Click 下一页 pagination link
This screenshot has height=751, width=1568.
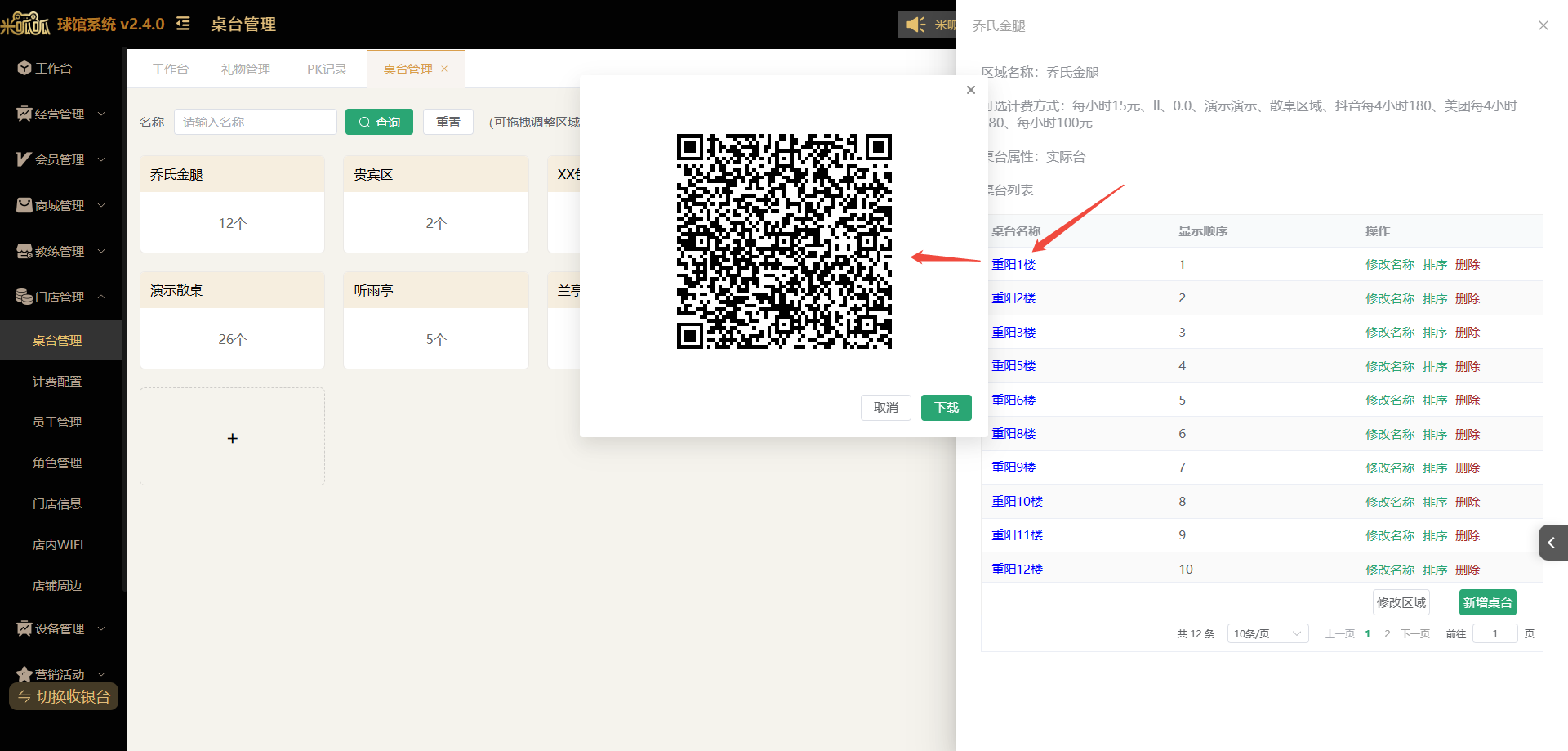pos(1415,633)
